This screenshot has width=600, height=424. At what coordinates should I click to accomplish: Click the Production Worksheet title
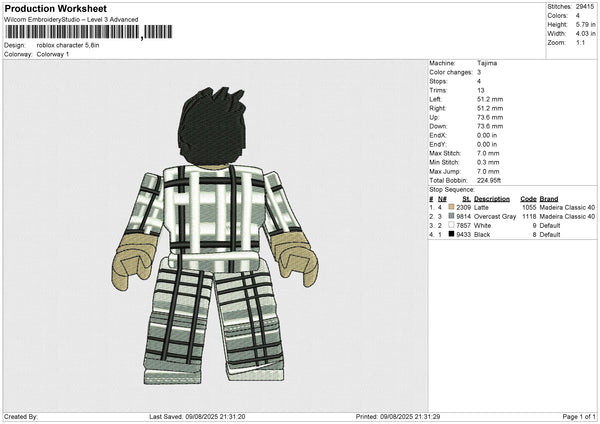(55, 9)
